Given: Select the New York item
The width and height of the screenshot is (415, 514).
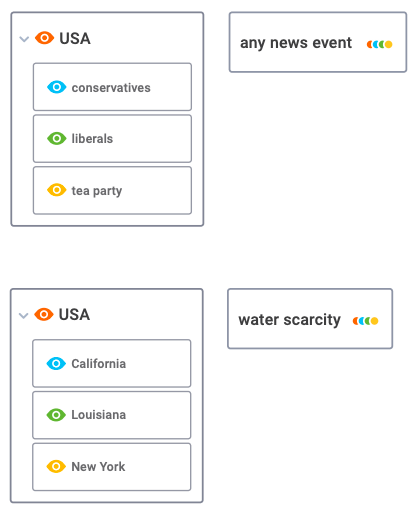Looking at the screenshot, I should [112, 467].
